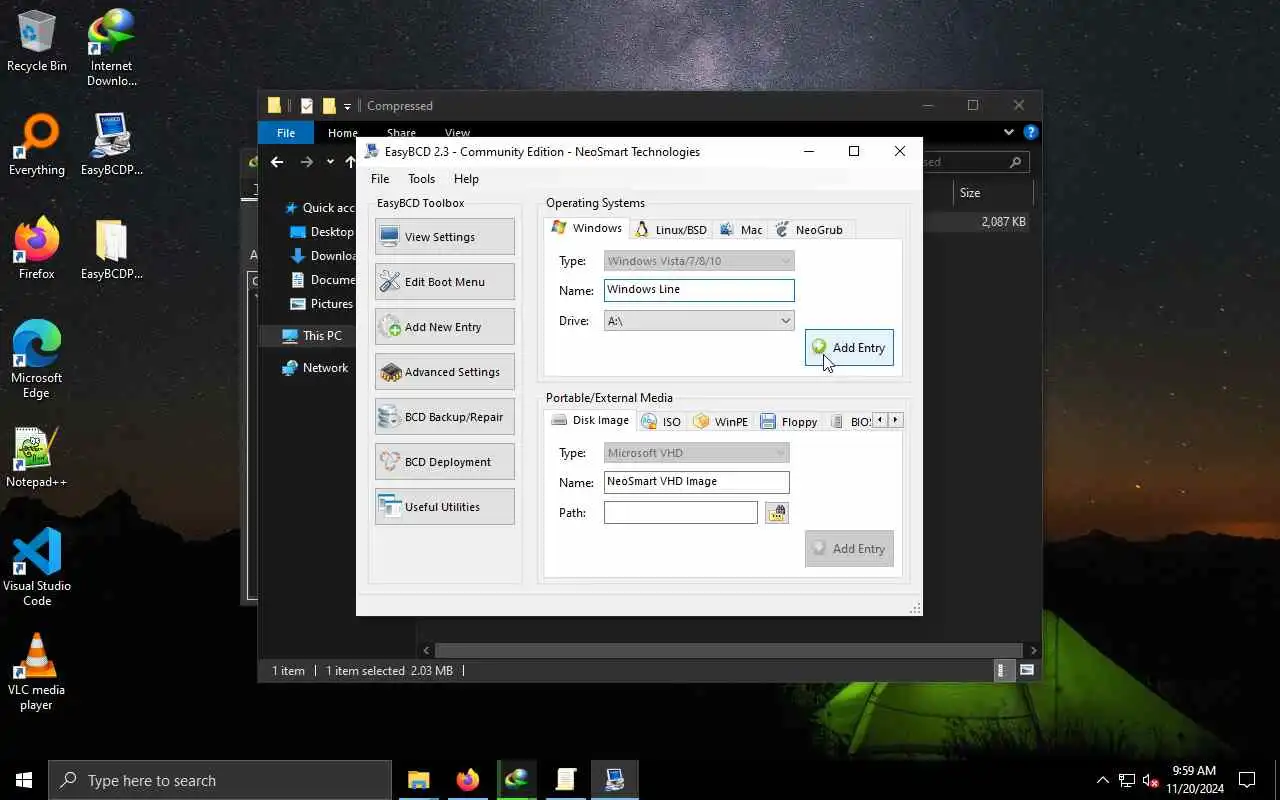Open Advanced Settings page

(x=445, y=372)
